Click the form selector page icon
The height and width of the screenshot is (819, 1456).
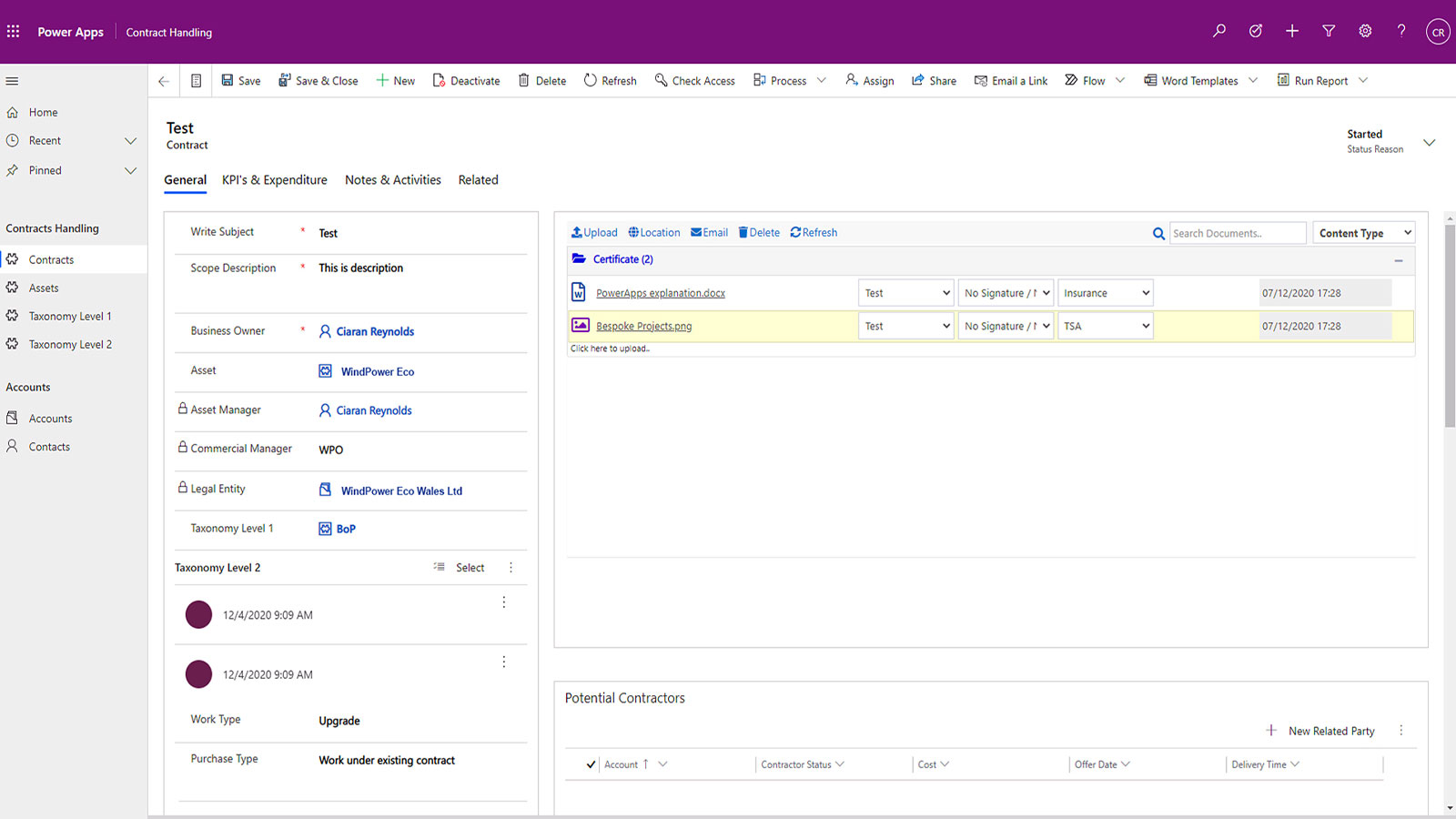[x=196, y=81]
